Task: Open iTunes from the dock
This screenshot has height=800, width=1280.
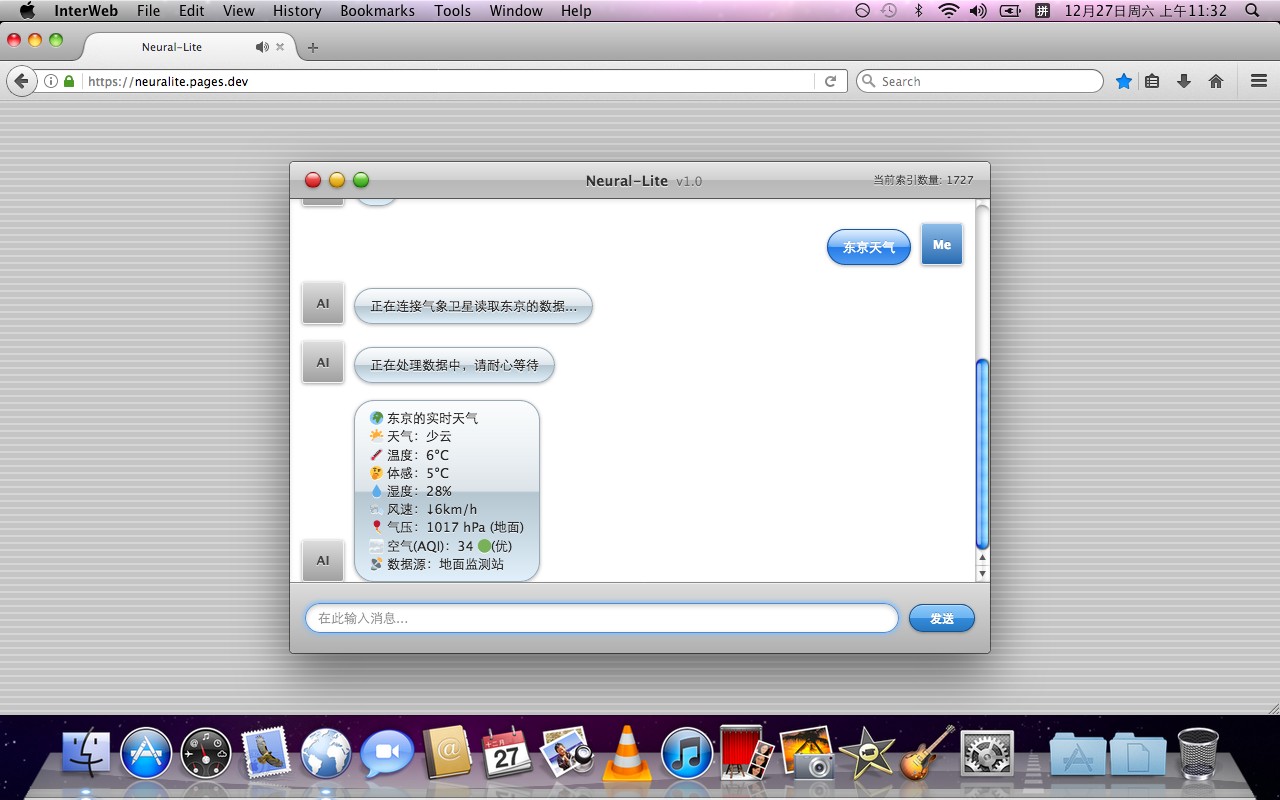Action: point(686,753)
